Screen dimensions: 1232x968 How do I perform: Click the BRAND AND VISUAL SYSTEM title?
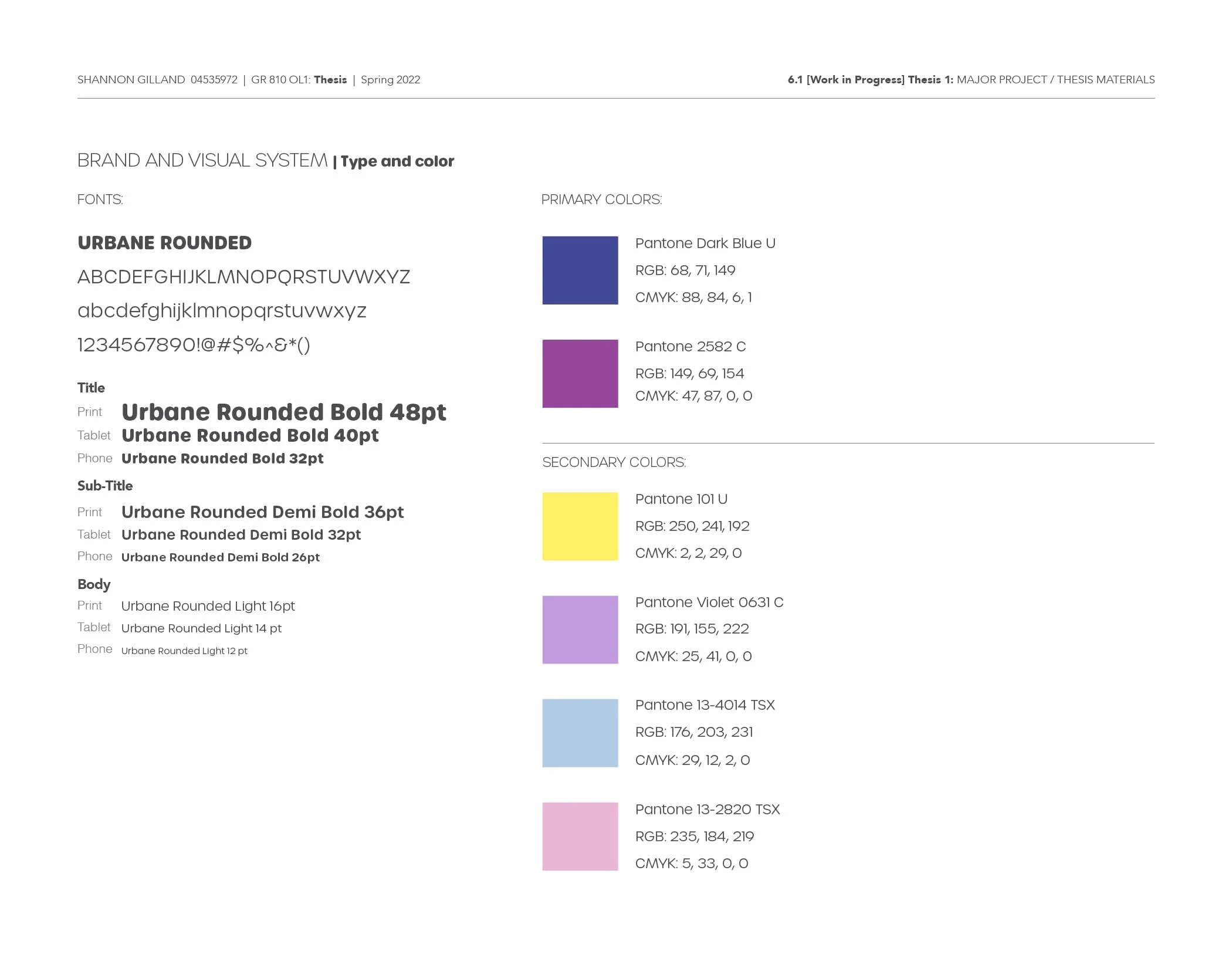202,160
